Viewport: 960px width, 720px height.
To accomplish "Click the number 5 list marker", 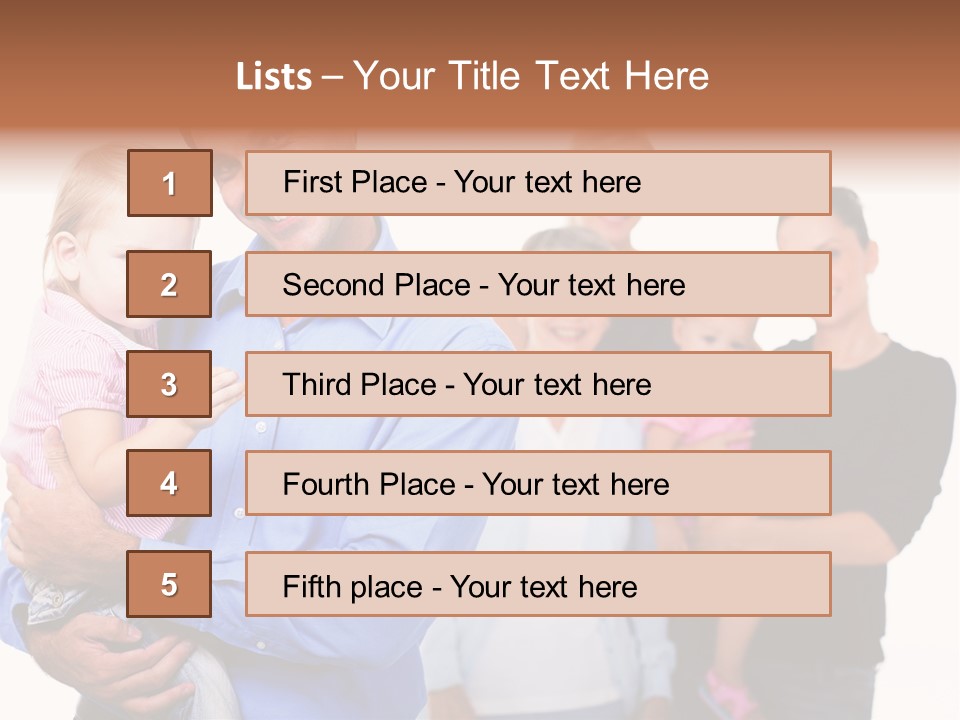I will 169,584.
